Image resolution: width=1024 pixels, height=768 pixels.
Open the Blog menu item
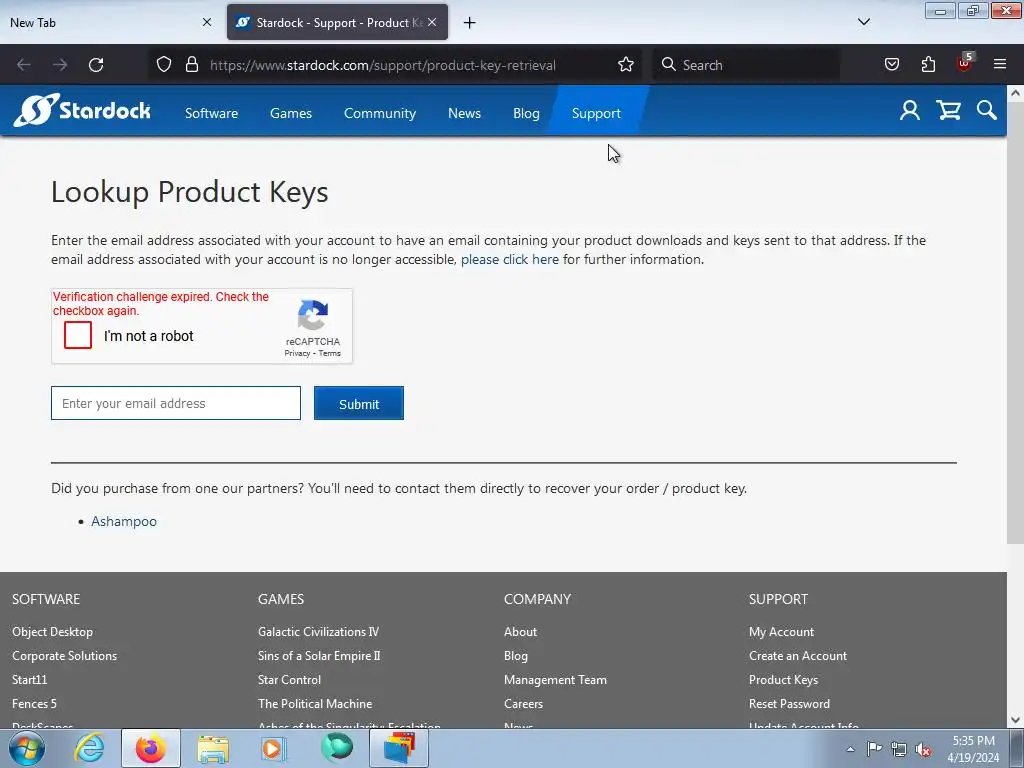coord(526,113)
